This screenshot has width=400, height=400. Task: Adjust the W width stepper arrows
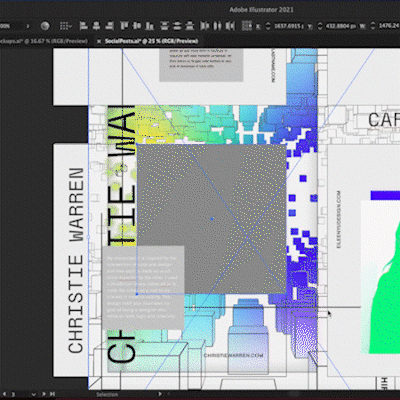373,26
